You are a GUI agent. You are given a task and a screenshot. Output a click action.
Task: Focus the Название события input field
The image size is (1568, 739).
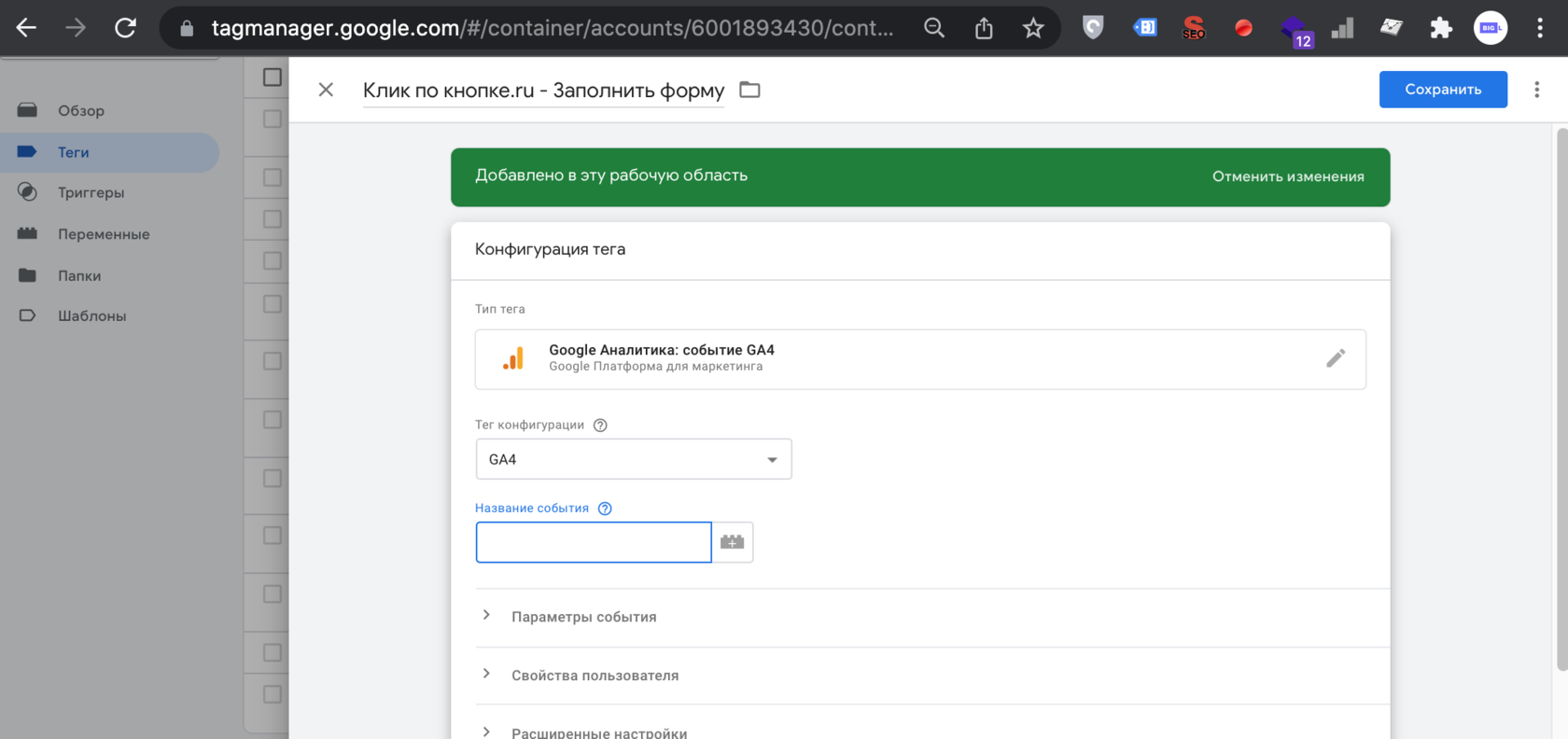[x=594, y=542]
